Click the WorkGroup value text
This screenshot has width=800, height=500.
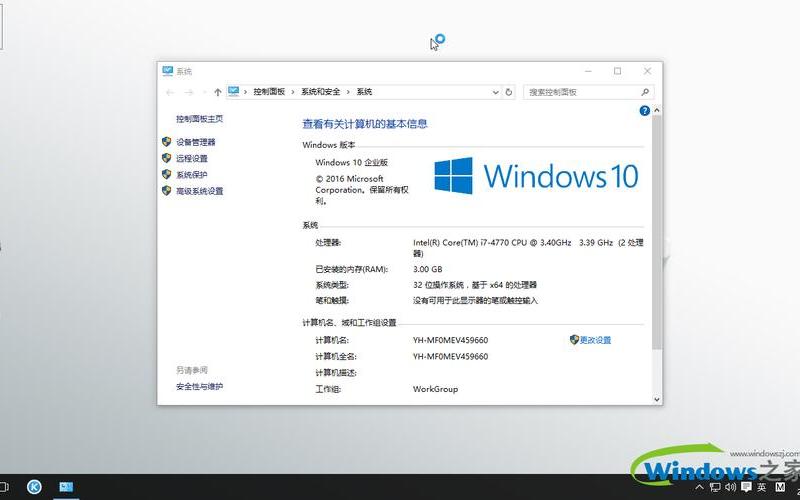tap(435, 389)
